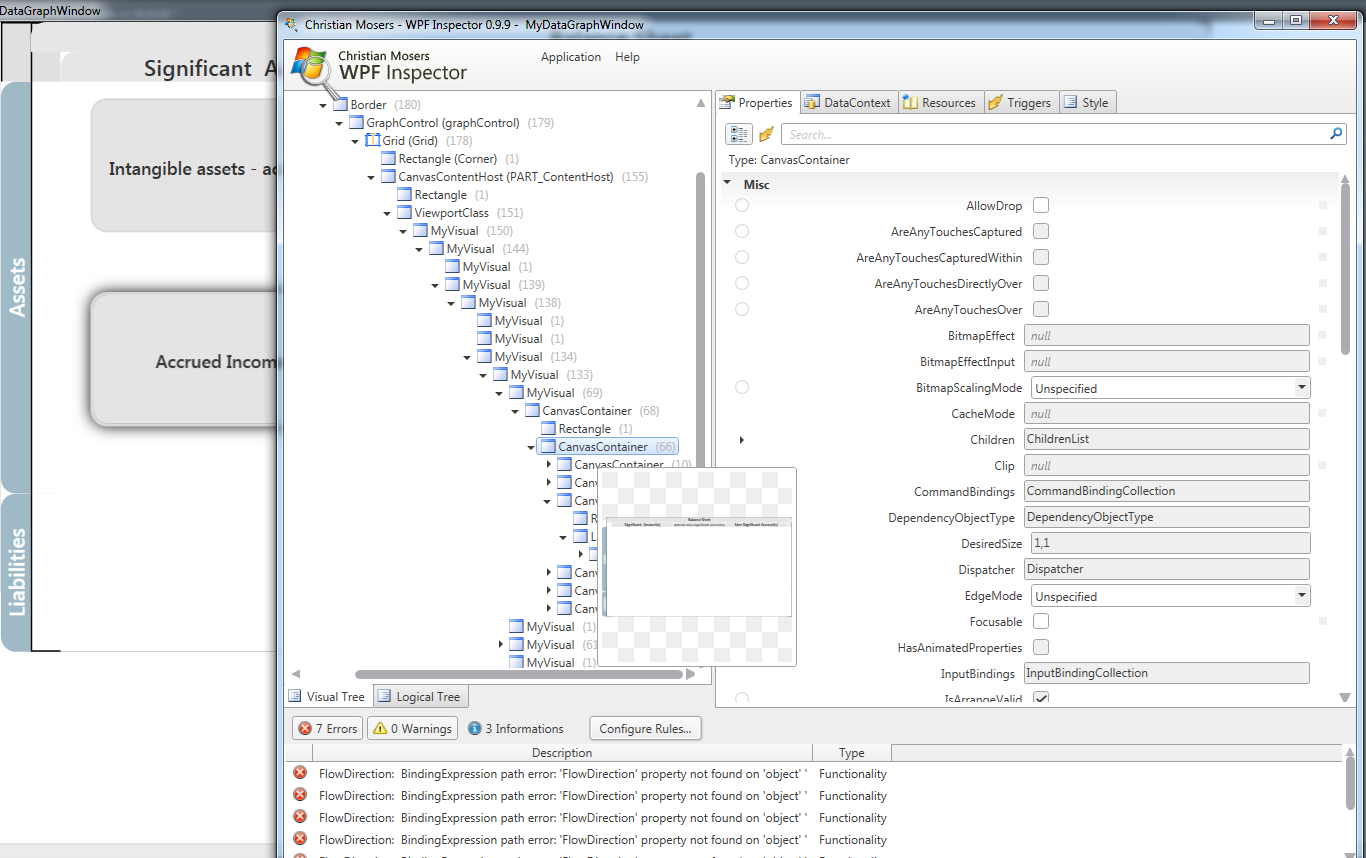This screenshot has height=858, width=1366.
Task: Click Accrued Income box in DataGraphWindow
Action: [183, 361]
